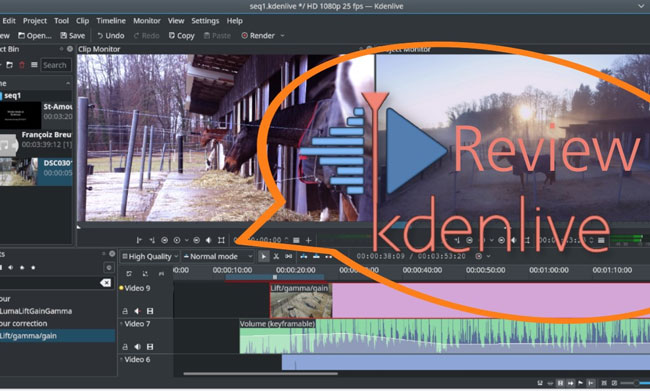Set zone out point in Clip Monitor

pyautogui.click(x=152, y=240)
